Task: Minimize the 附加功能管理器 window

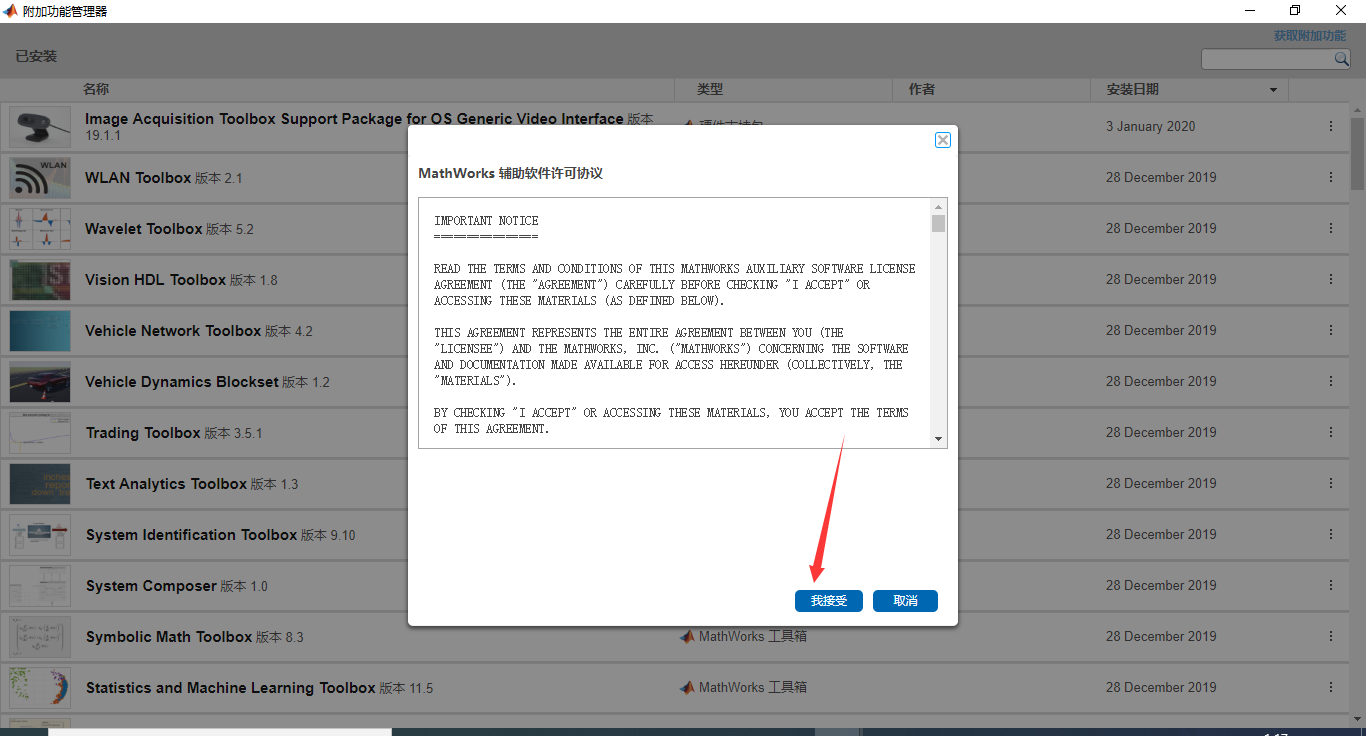Action: [1250, 11]
